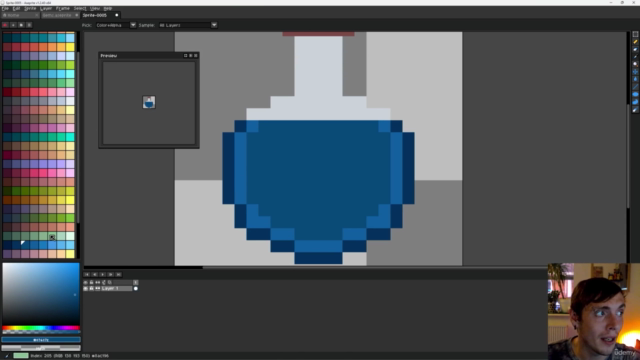Select the Paint Bucket tool
The width and height of the screenshot is (640, 360).
point(635,79)
